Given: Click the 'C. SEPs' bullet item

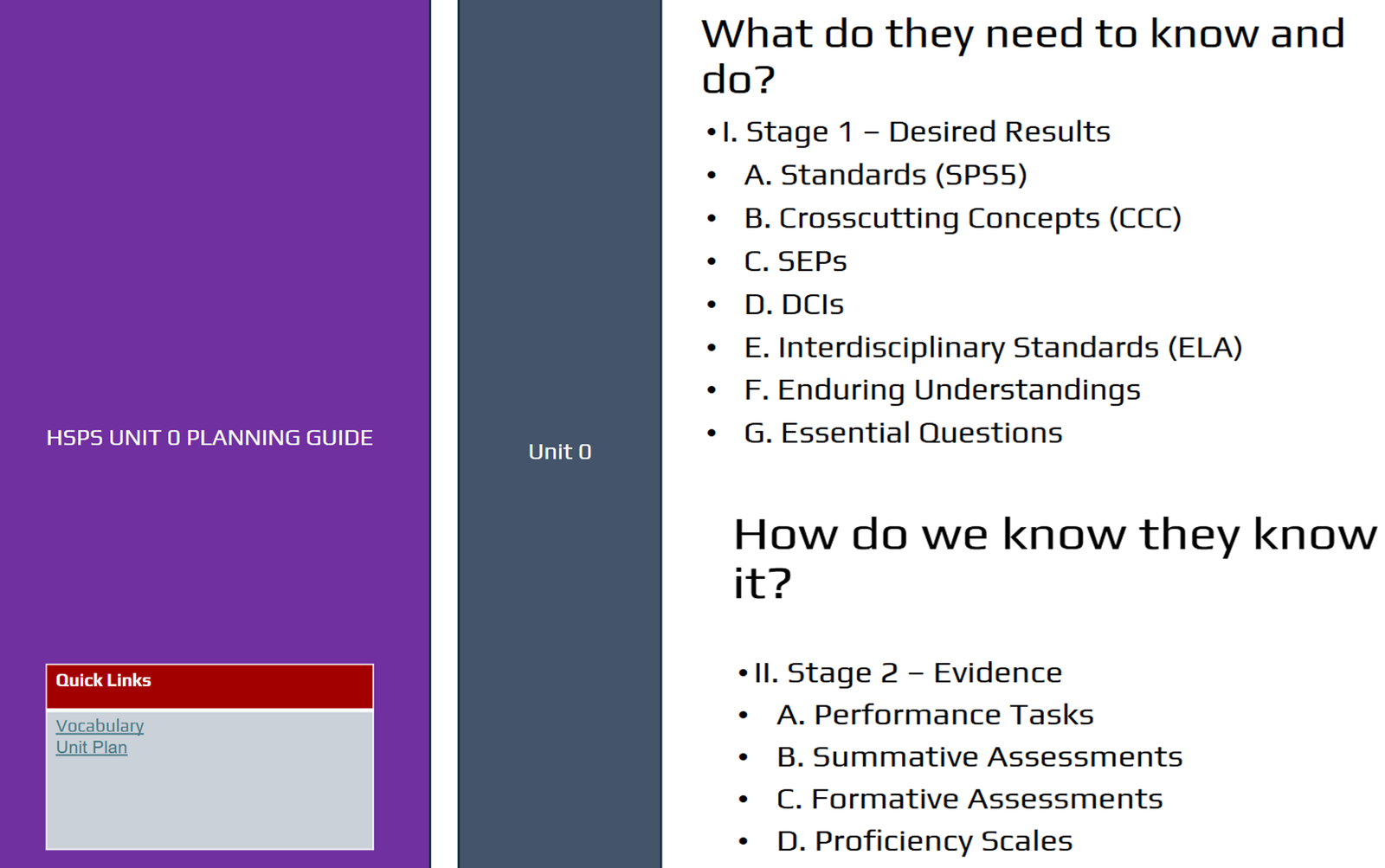Looking at the screenshot, I should pyautogui.click(x=795, y=261).
